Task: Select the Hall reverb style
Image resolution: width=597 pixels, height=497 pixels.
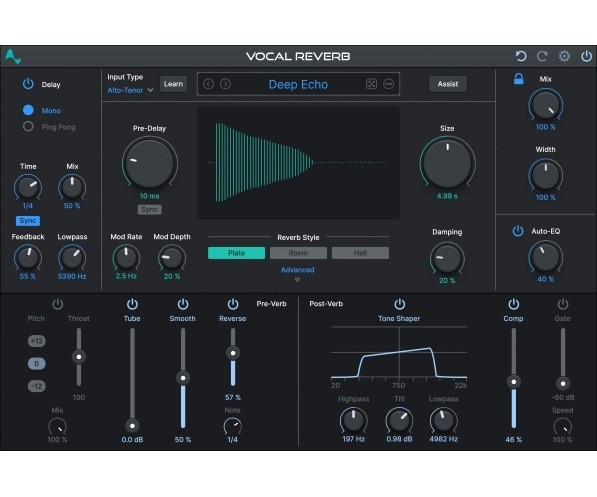Action: click(x=360, y=253)
